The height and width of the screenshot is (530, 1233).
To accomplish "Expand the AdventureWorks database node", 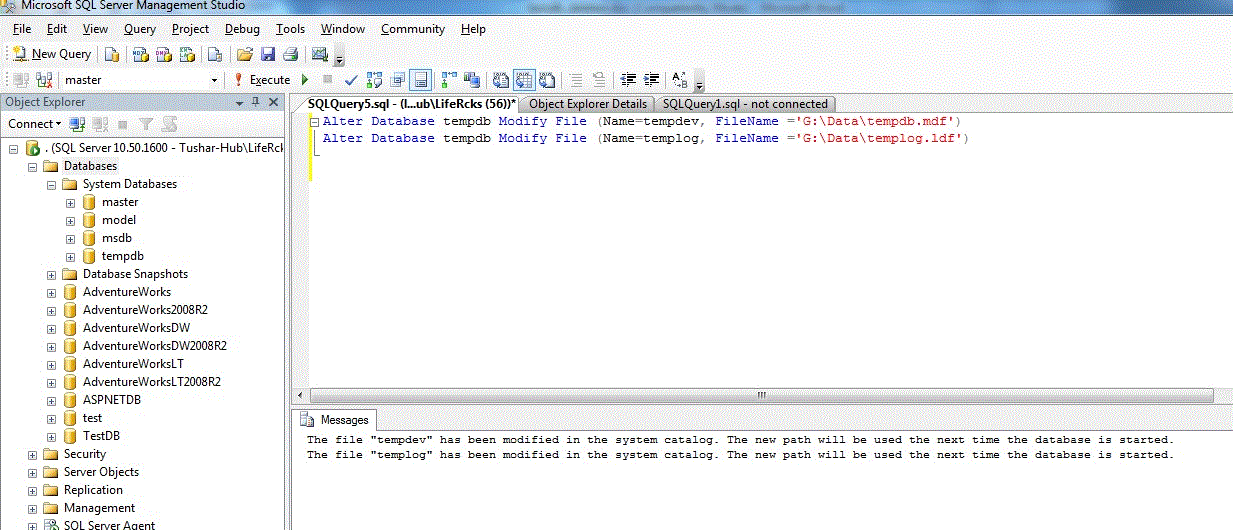I will [x=51, y=292].
